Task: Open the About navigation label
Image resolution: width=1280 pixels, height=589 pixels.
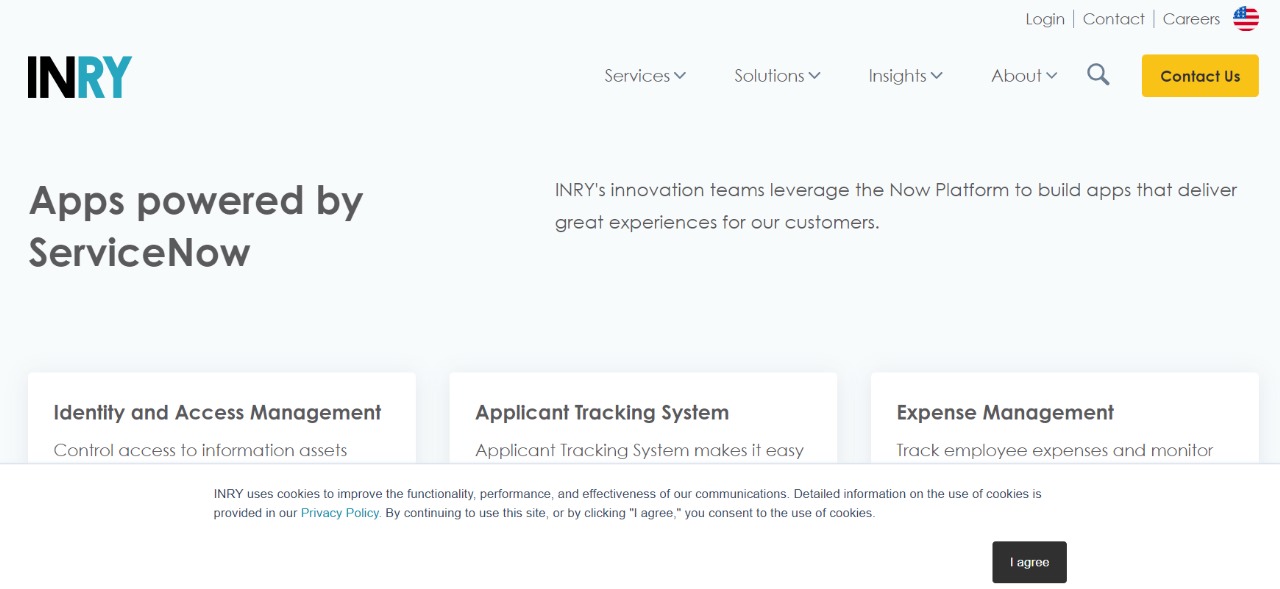Action: point(1016,76)
